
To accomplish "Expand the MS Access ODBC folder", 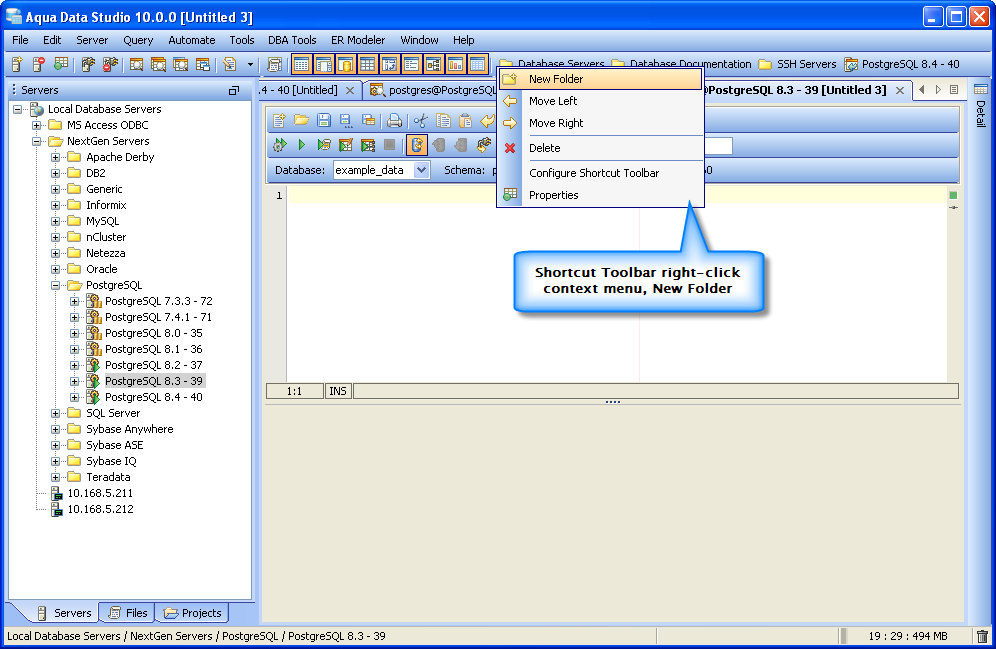I will point(37,125).
